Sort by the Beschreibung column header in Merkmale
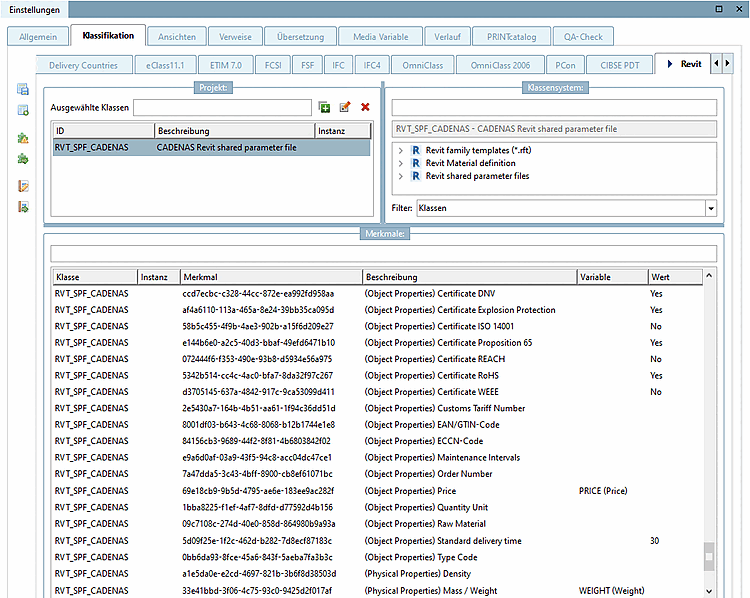 click(468, 277)
